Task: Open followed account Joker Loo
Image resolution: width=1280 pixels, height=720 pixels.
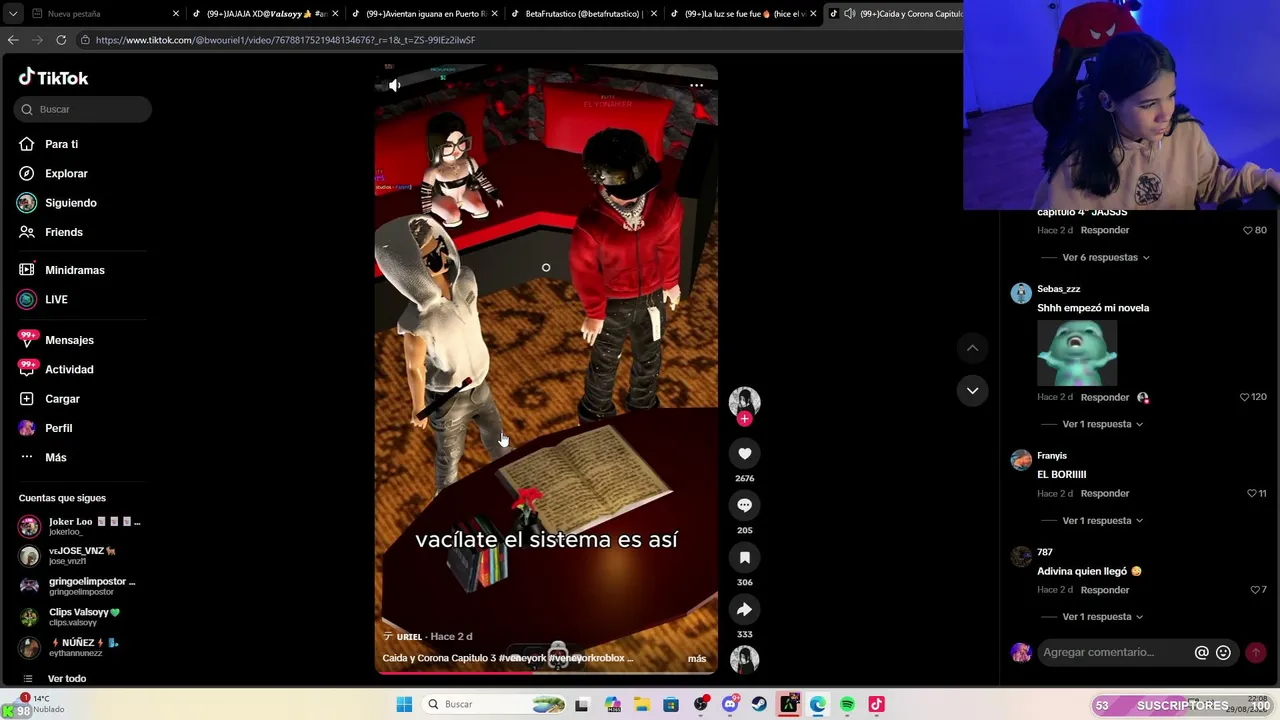Action: [x=80, y=526]
